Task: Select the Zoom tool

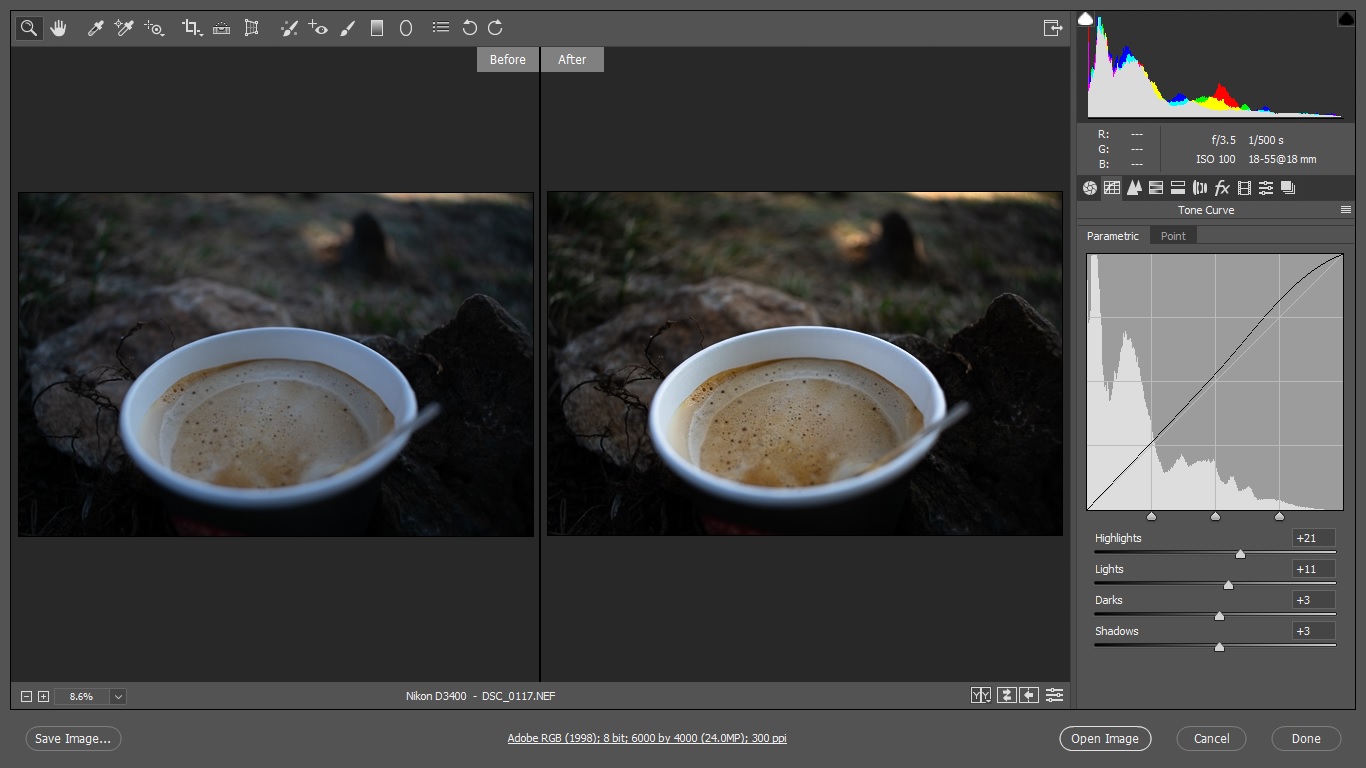Action: 29,29
